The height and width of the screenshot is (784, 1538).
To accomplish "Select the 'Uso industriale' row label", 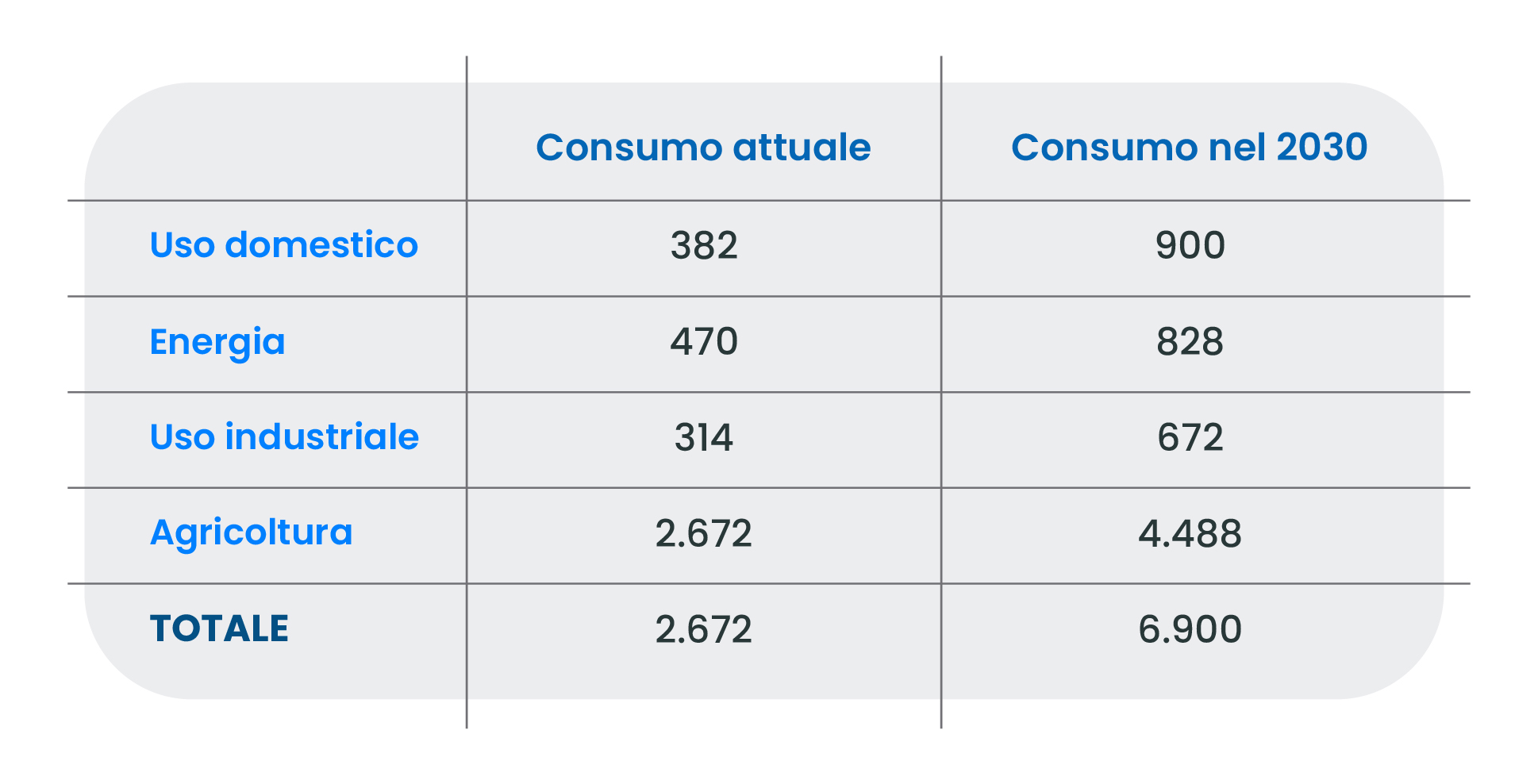I will click(x=284, y=437).
